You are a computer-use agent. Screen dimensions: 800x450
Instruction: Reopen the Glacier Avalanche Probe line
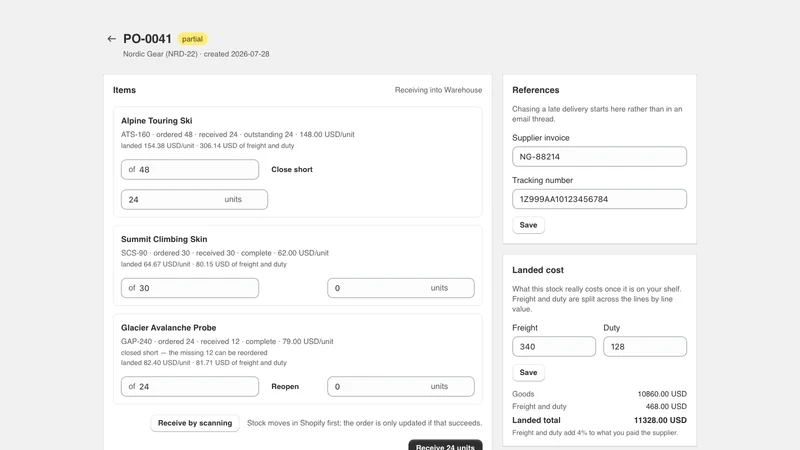click(x=285, y=387)
